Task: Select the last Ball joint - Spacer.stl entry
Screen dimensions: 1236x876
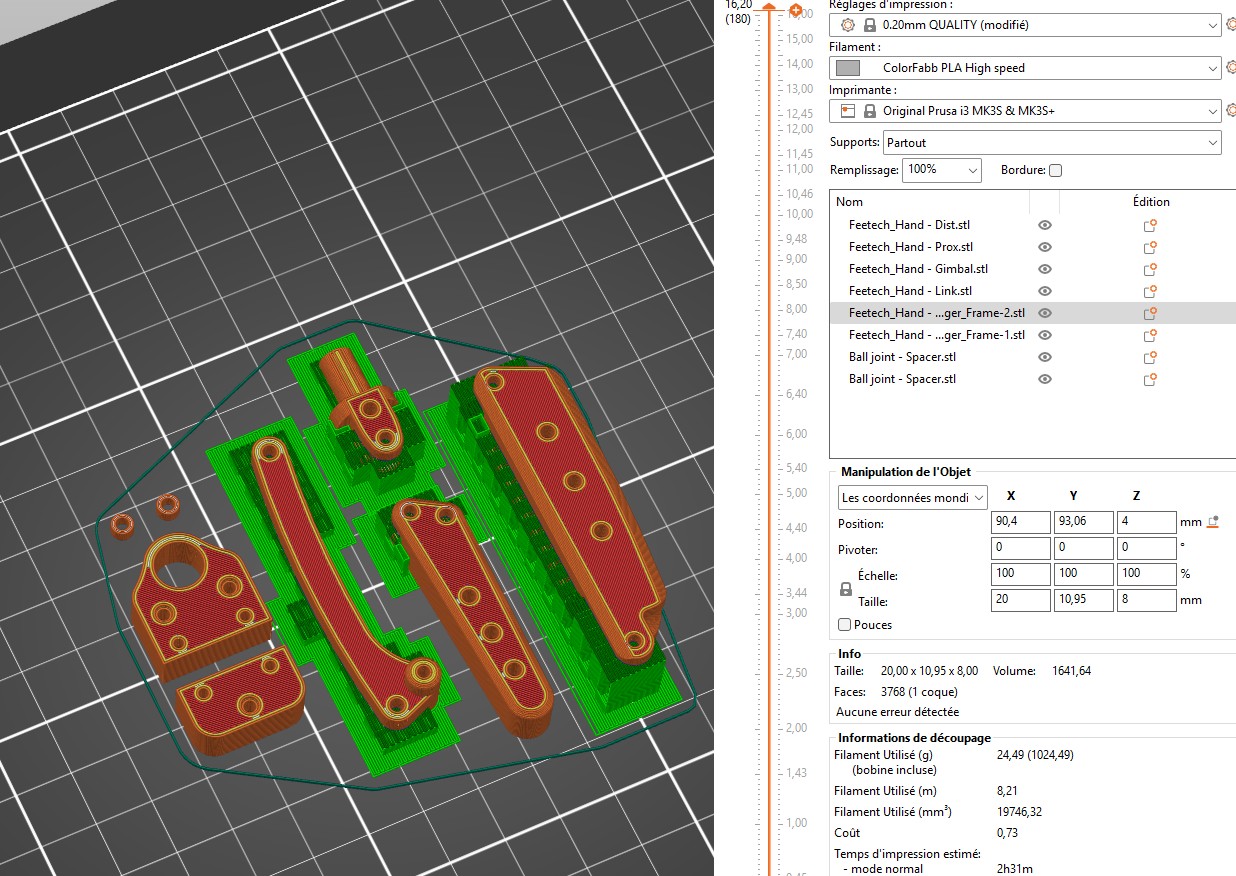Action: pyautogui.click(x=902, y=379)
